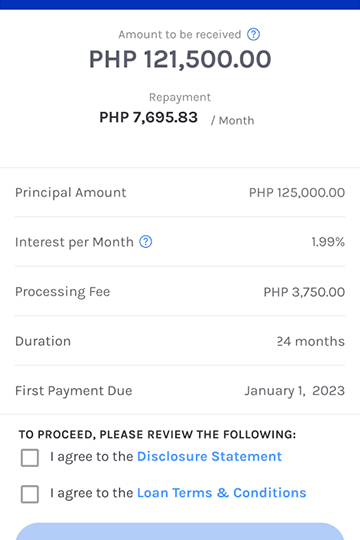Tap the Duration row label
The image size is (360, 540).
pyautogui.click(x=43, y=341)
